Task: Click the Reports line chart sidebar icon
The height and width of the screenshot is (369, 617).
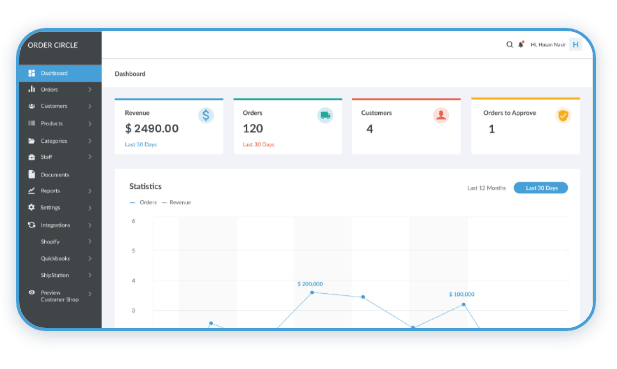Action: point(31,191)
